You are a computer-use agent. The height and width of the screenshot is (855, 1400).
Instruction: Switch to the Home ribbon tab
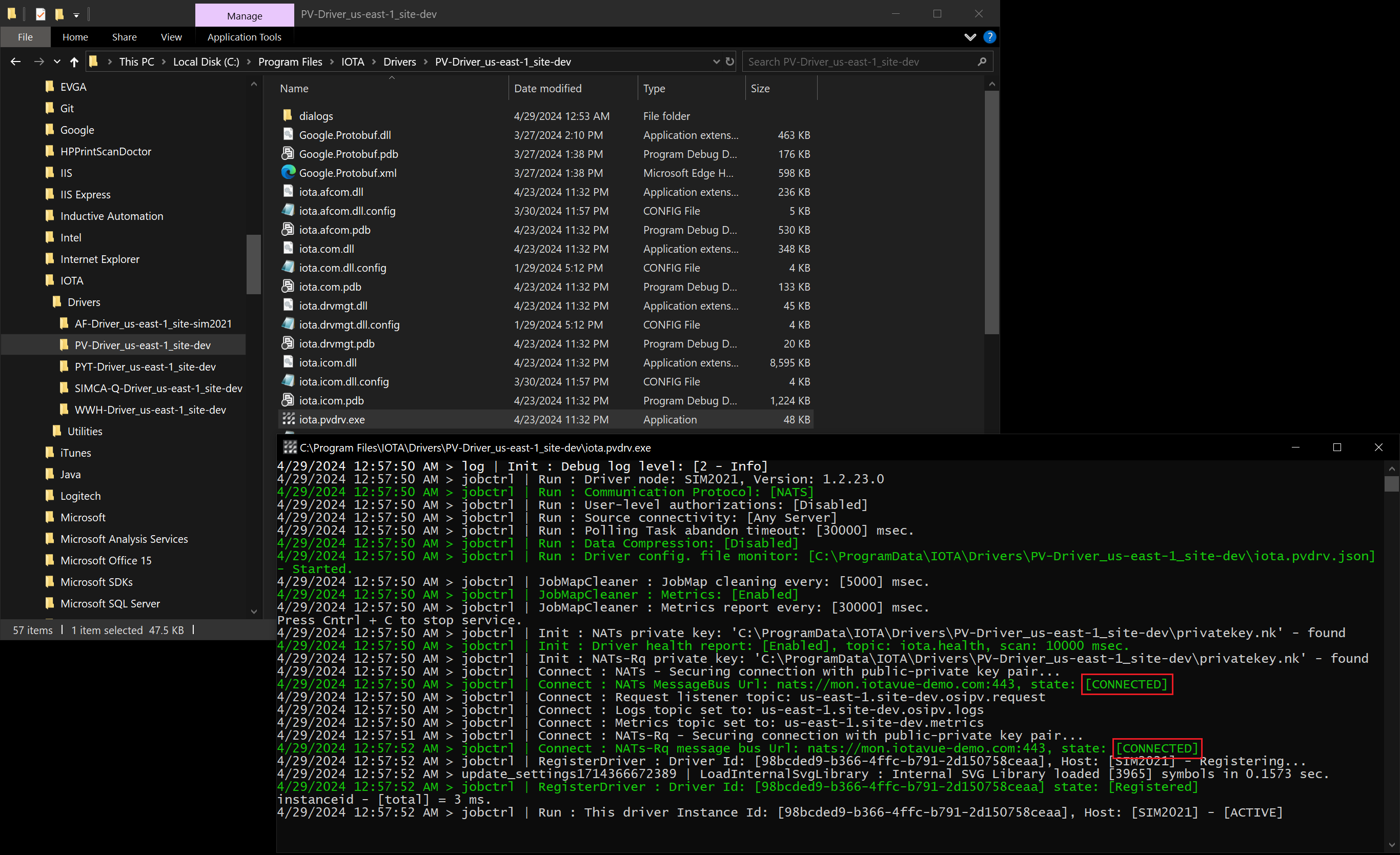point(75,37)
